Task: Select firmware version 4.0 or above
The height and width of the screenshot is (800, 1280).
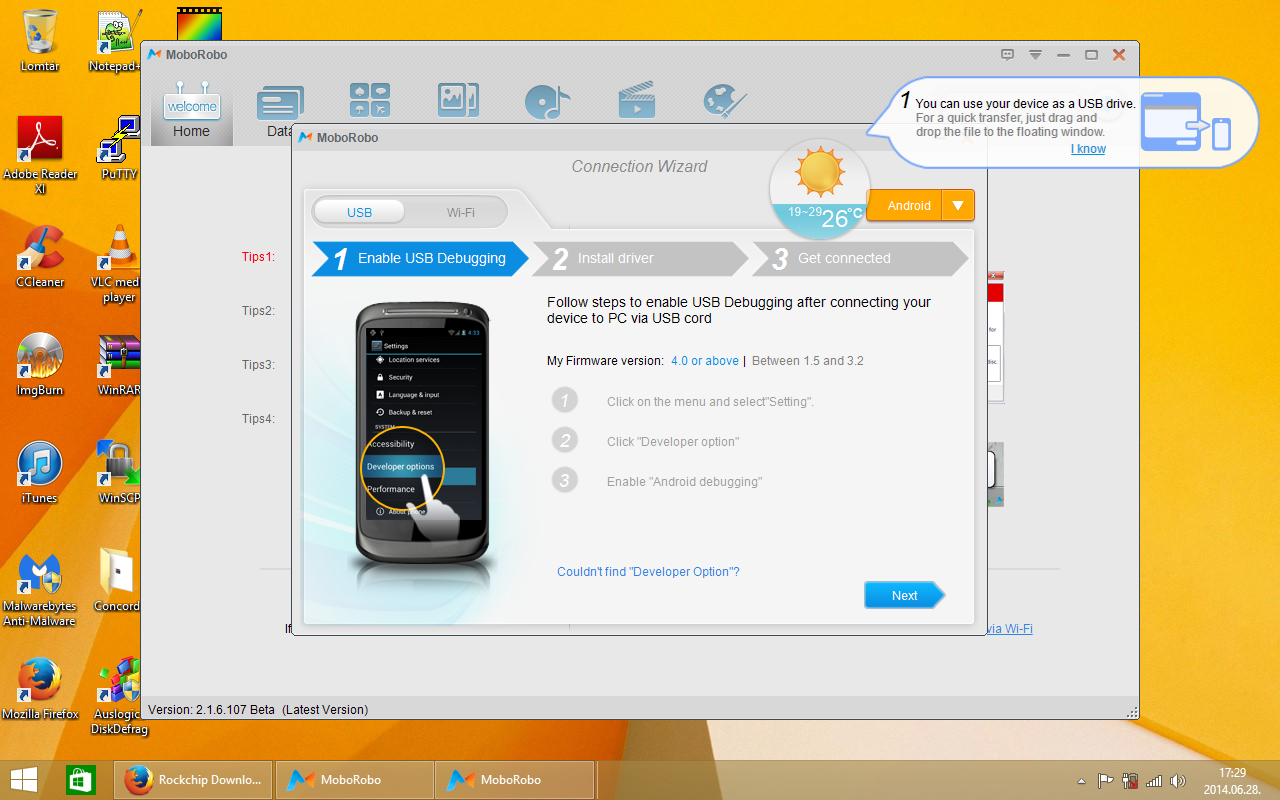Action: pyautogui.click(x=704, y=361)
